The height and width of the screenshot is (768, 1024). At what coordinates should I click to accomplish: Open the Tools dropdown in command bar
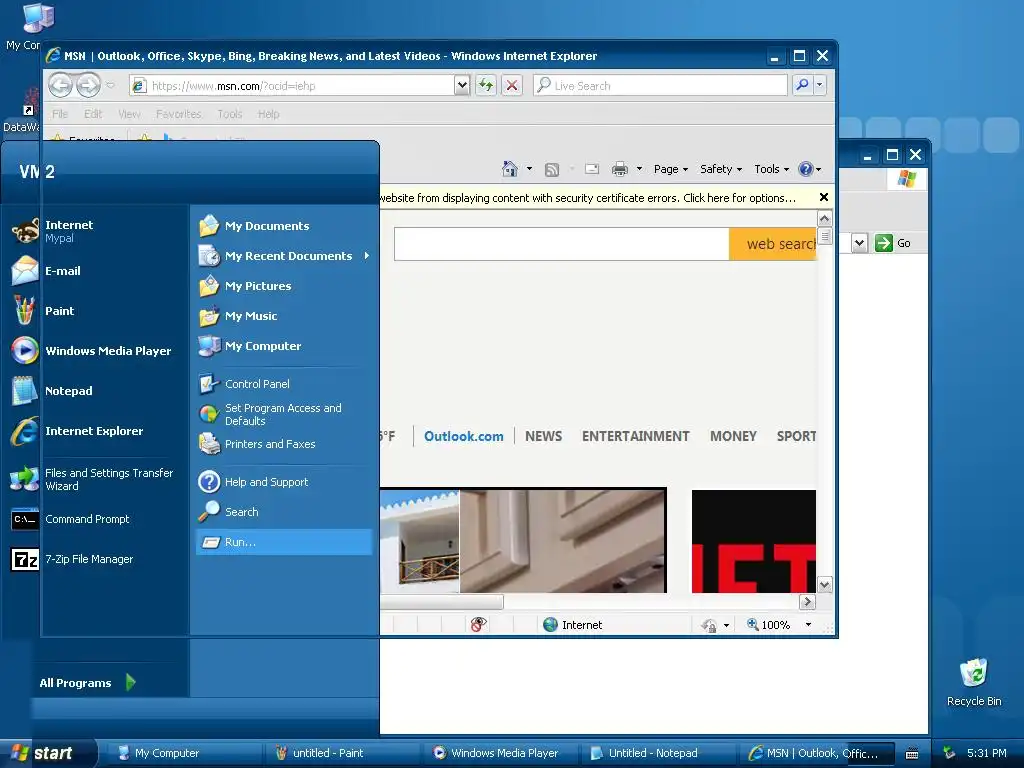(x=771, y=169)
